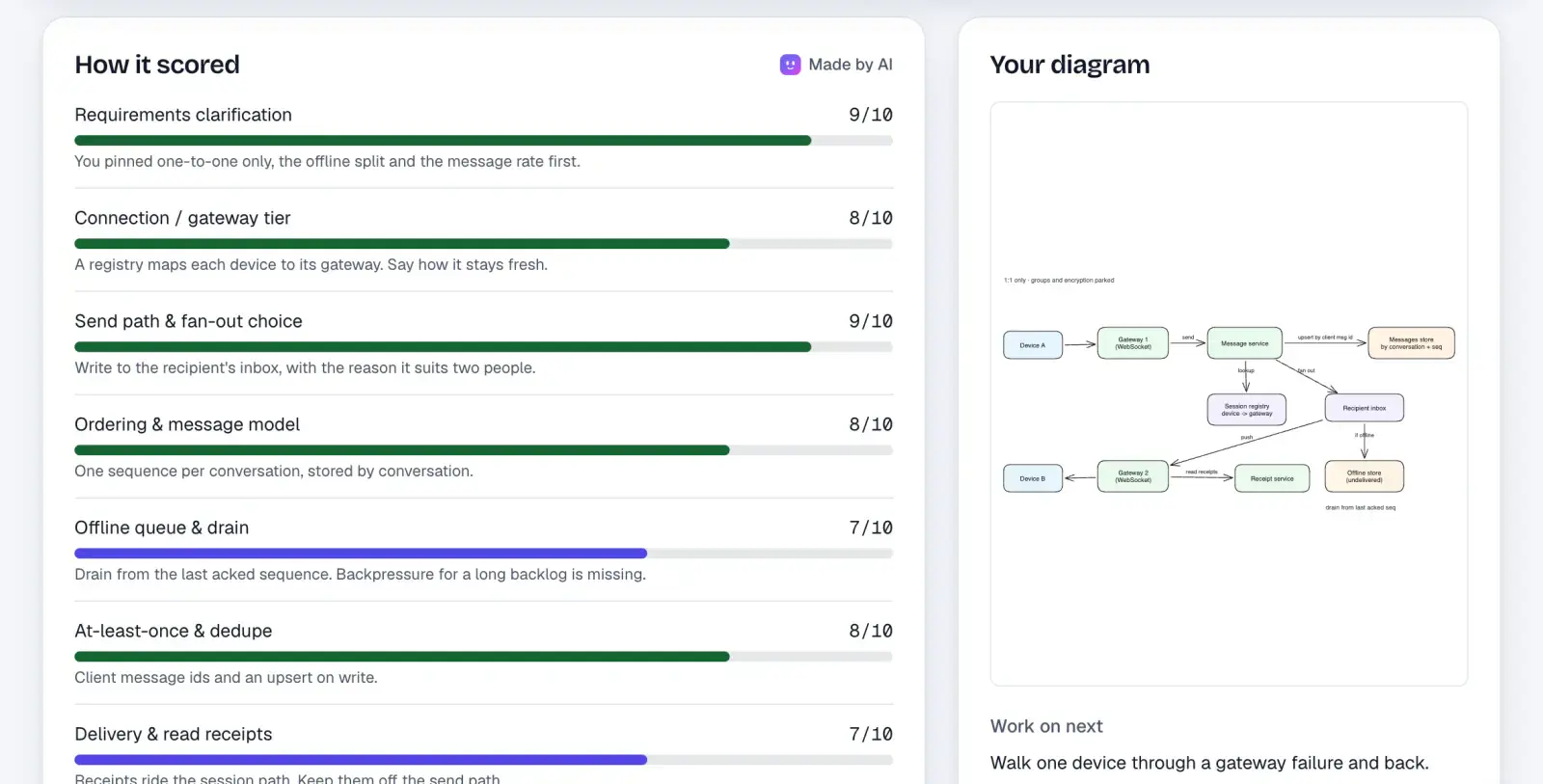Click the 'Made by AI' label text
Viewport: 1543px width, 784px height.
point(851,65)
